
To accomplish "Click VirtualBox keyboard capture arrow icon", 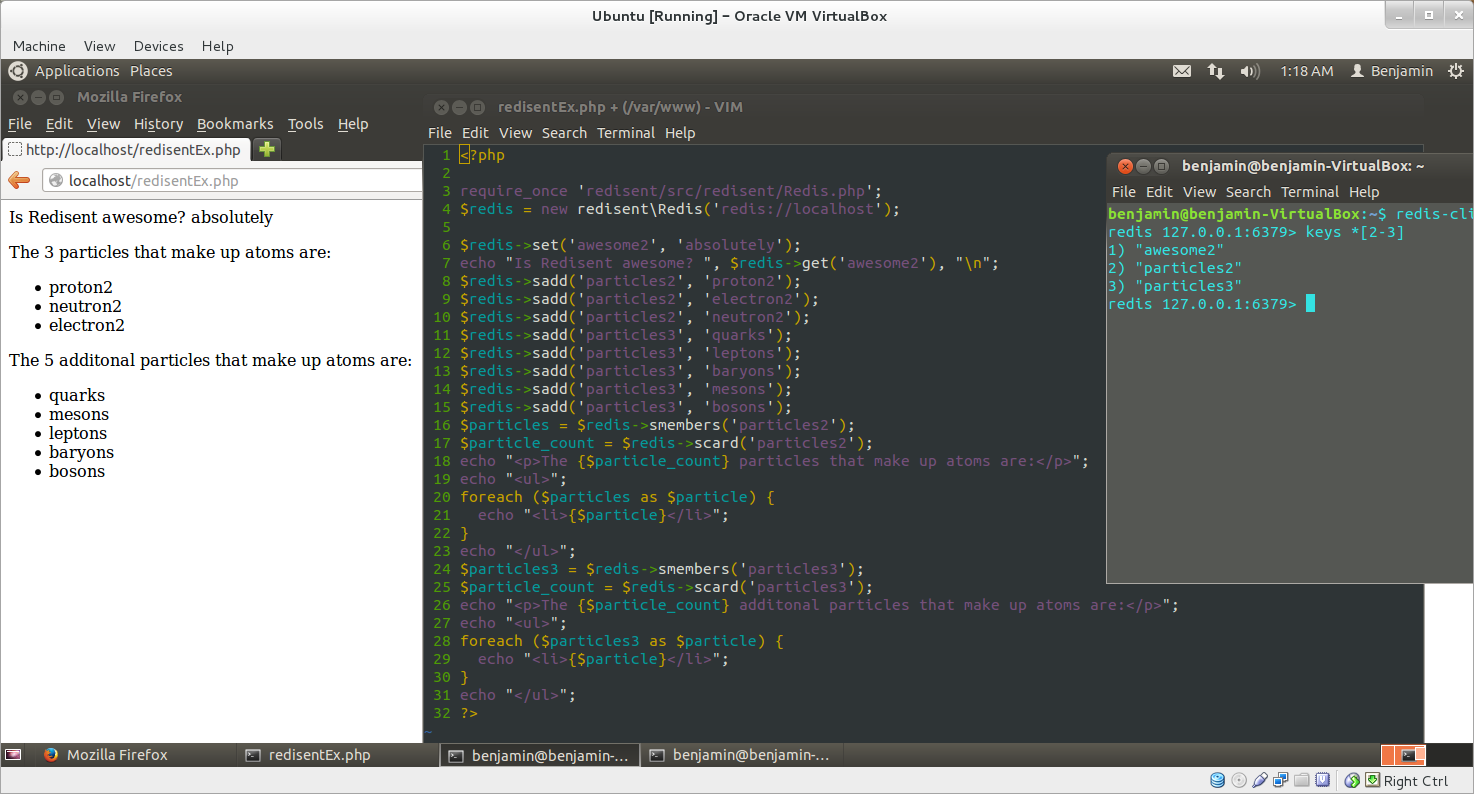I will (x=1373, y=780).
